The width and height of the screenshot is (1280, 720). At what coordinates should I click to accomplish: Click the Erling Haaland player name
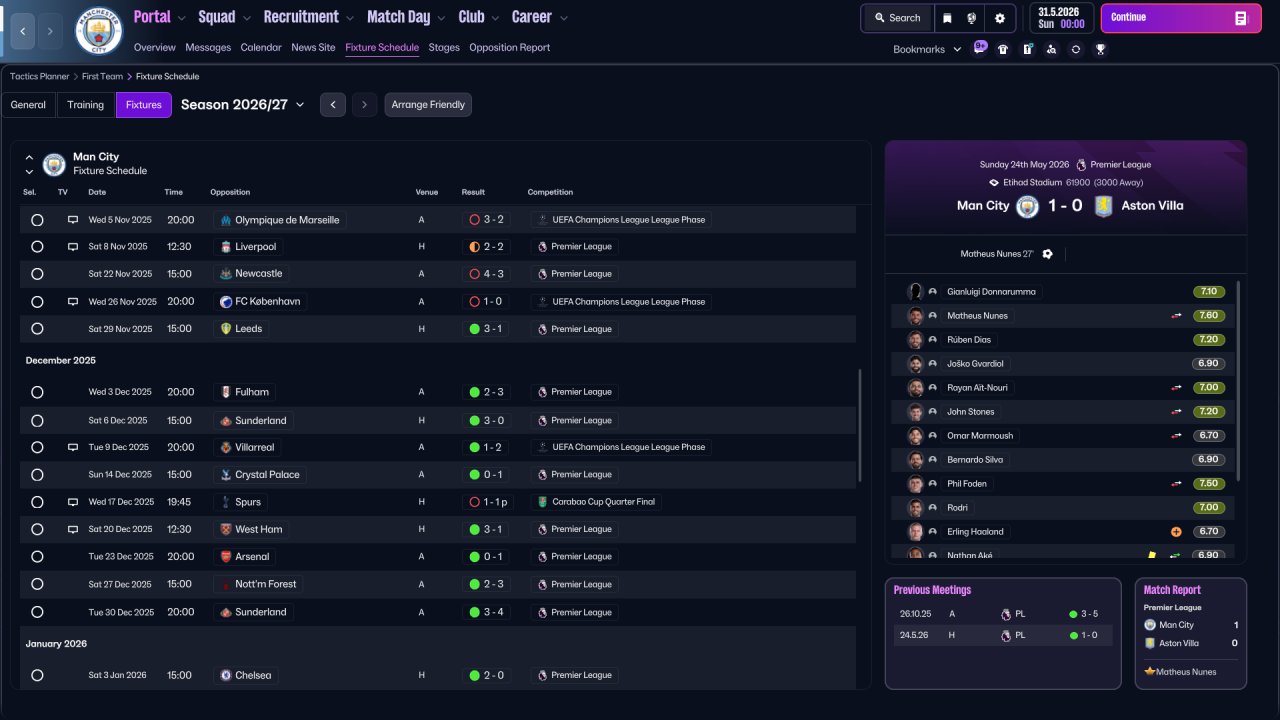975,532
